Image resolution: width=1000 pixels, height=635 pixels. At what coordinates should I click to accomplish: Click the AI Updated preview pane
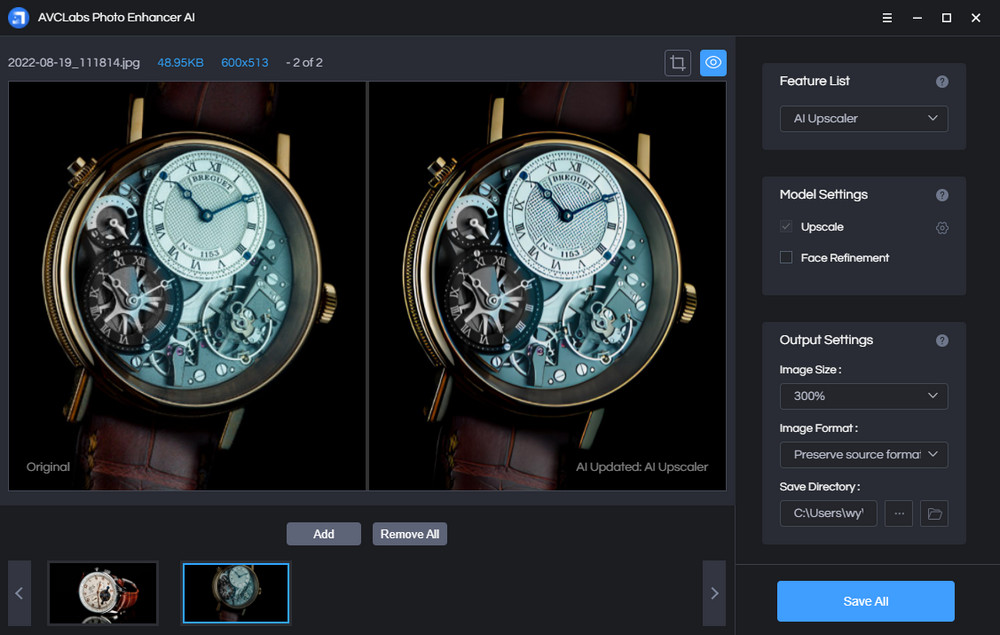click(x=547, y=286)
